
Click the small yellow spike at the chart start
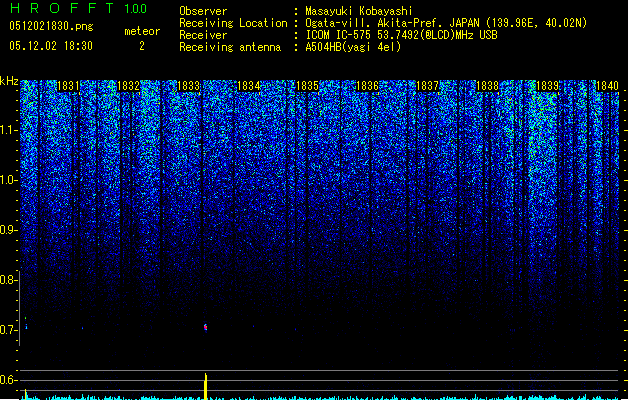tap(26, 394)
